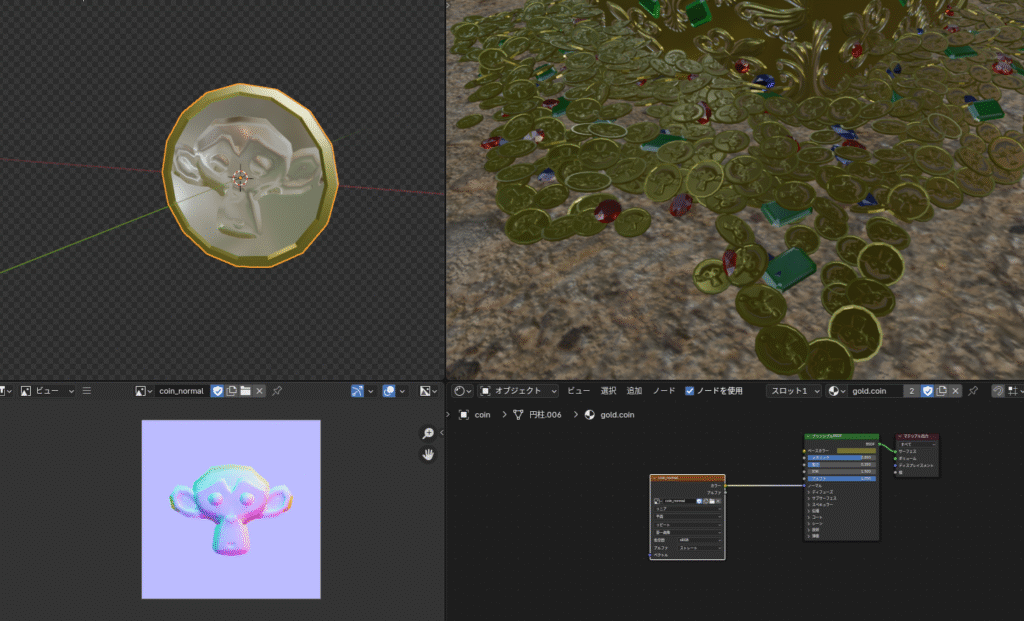Open the image editor ビュー mode dropdown

click(47, 391)
